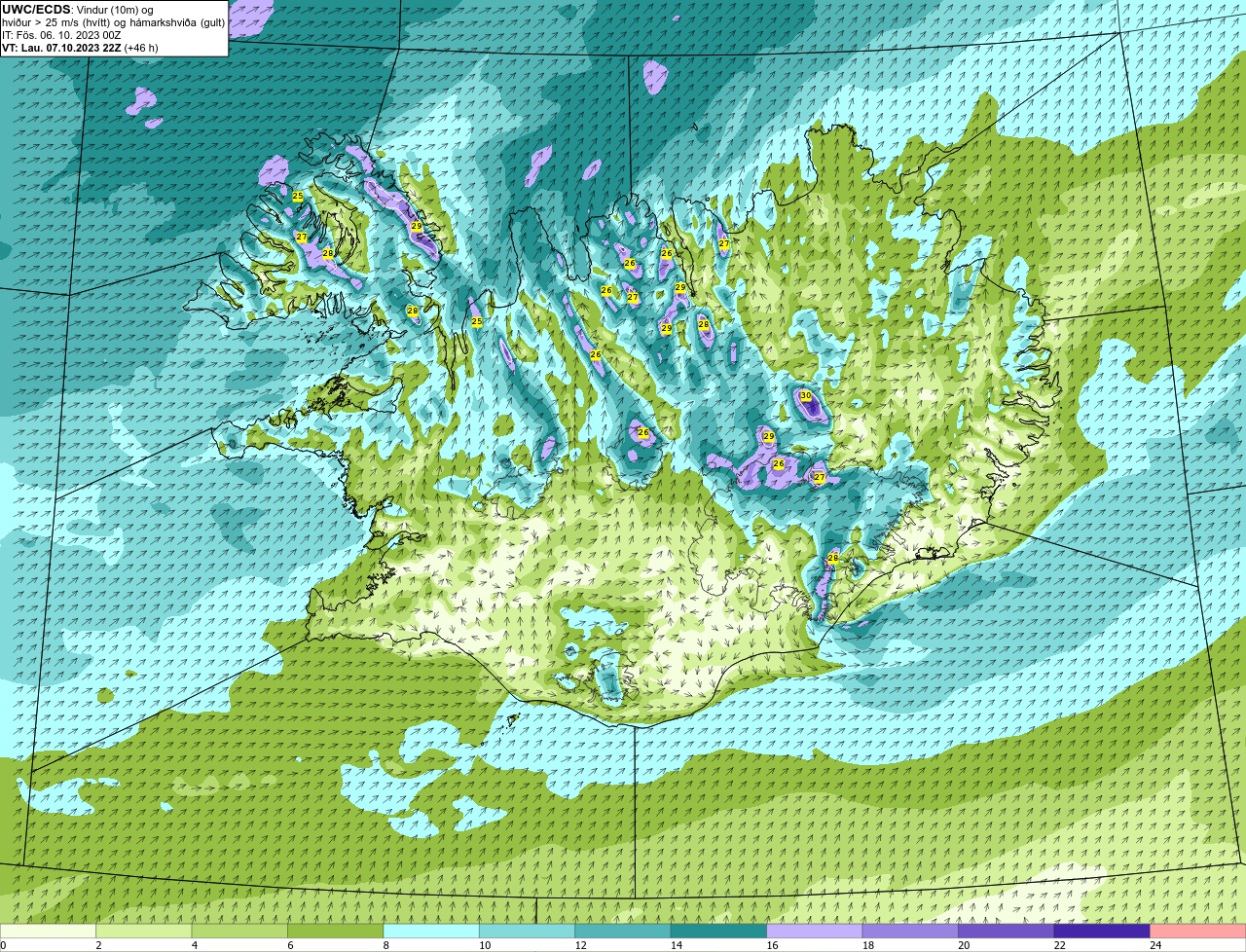Select the light cyan swatch between 8 and 10
Viewport: 1246px width, 952px height.
coord(432,932)
